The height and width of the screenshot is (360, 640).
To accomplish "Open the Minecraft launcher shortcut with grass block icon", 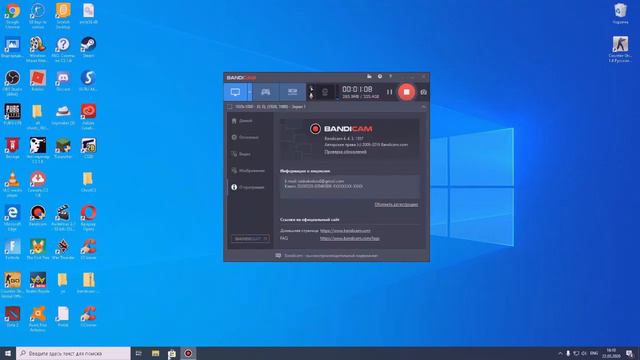I will pos(63,147).
